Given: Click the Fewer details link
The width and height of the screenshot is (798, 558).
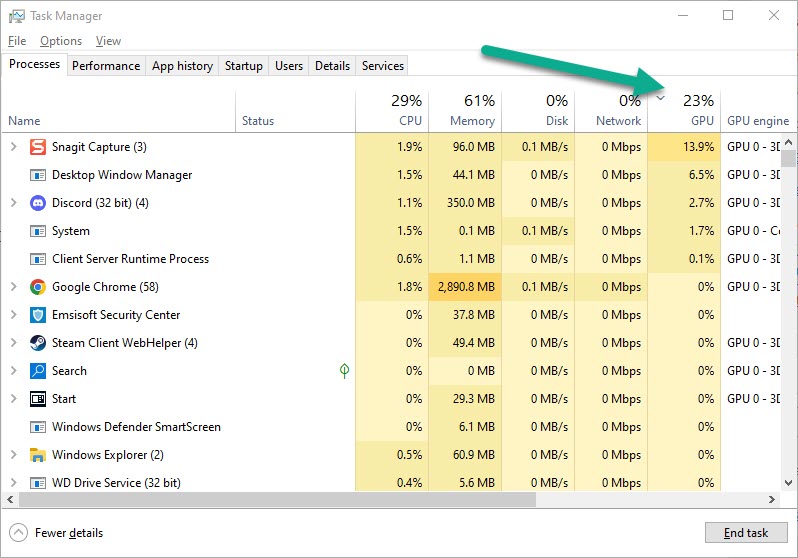Looking at the screenshot, I should point(69,533).
